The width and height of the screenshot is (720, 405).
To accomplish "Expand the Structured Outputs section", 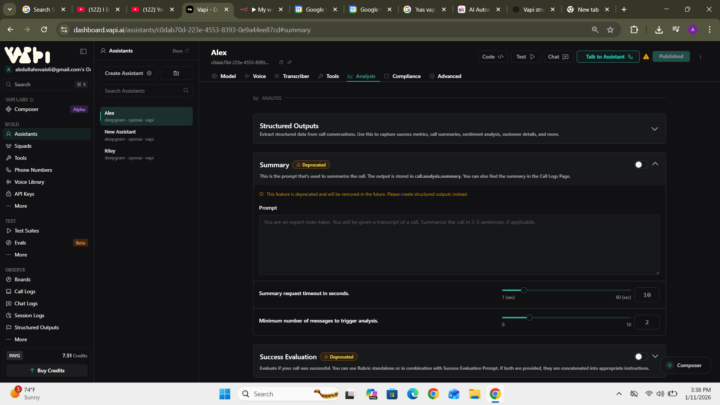I will tap(654, 129).
